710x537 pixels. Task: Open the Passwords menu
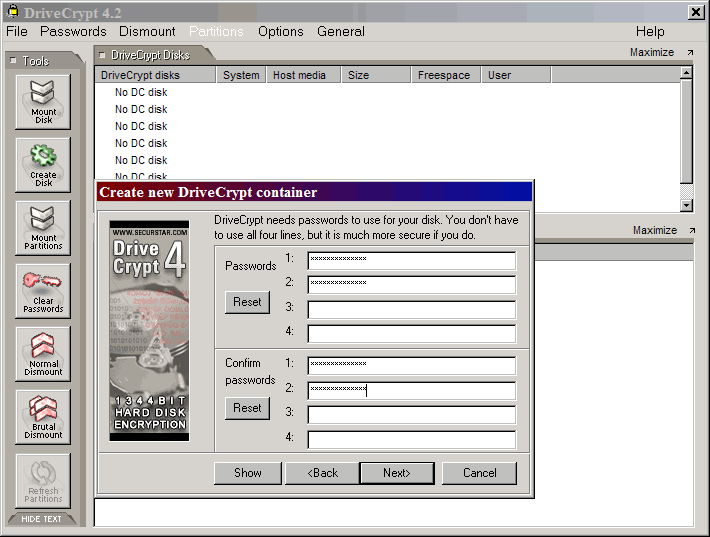click(73, 31)
